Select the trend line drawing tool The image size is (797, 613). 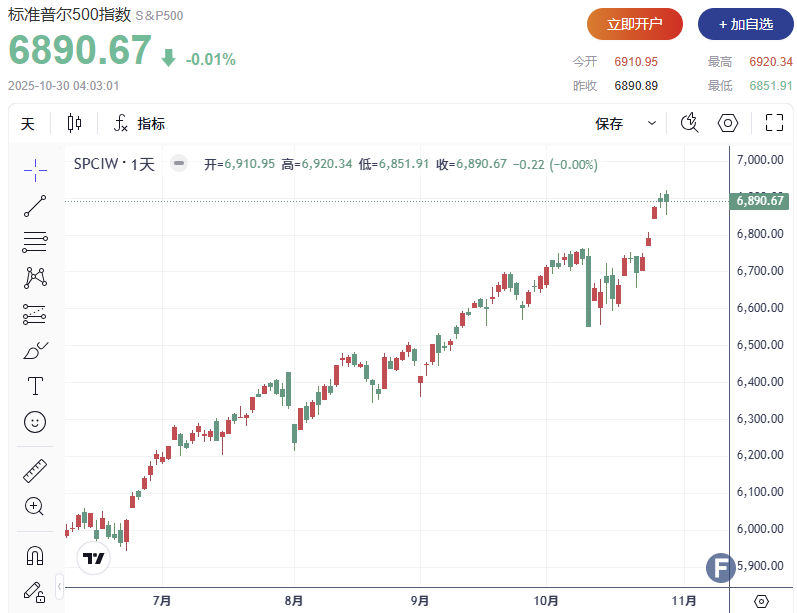(35, 206)
